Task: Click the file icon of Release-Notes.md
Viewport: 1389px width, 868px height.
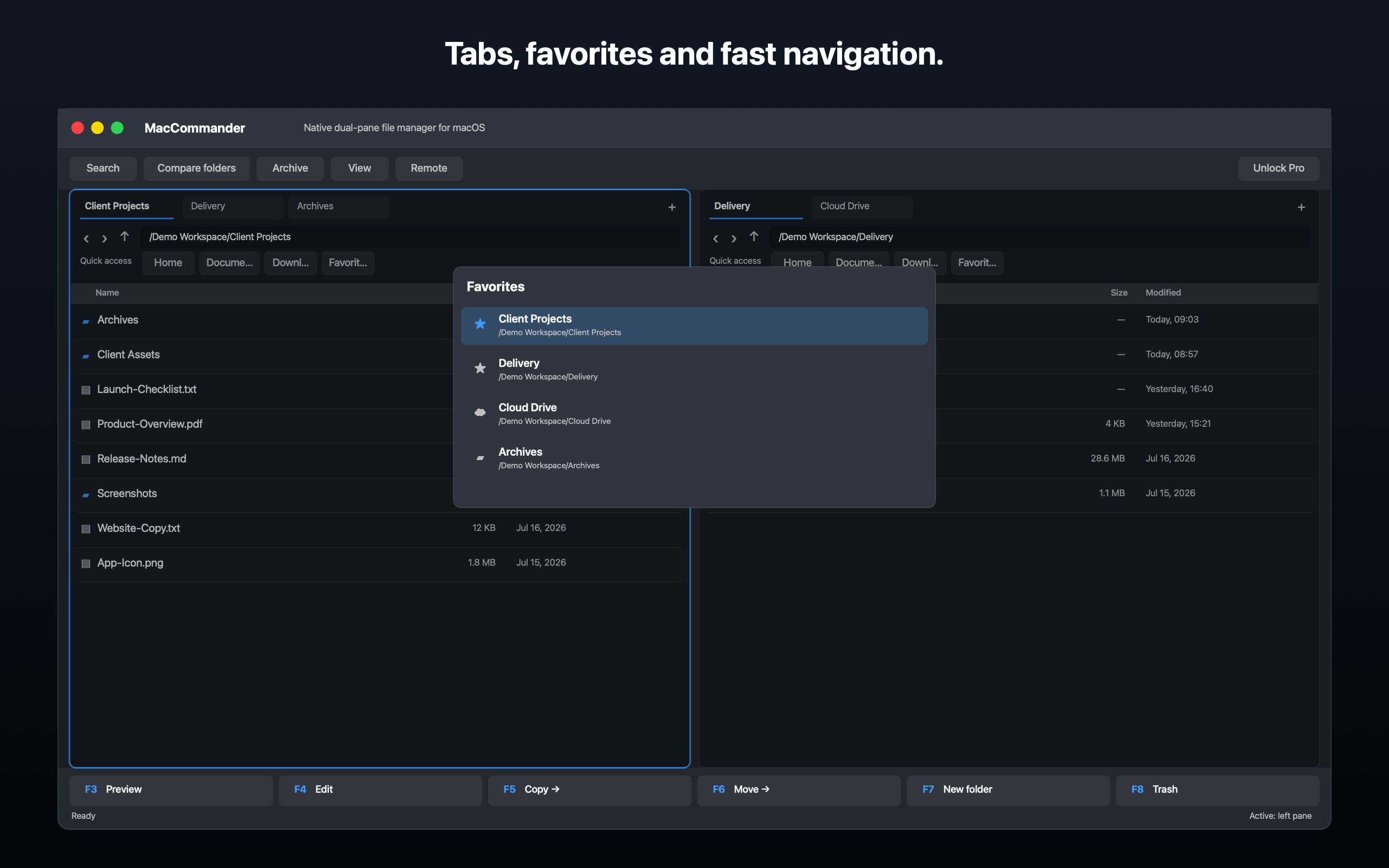Action: coord(85,459)
